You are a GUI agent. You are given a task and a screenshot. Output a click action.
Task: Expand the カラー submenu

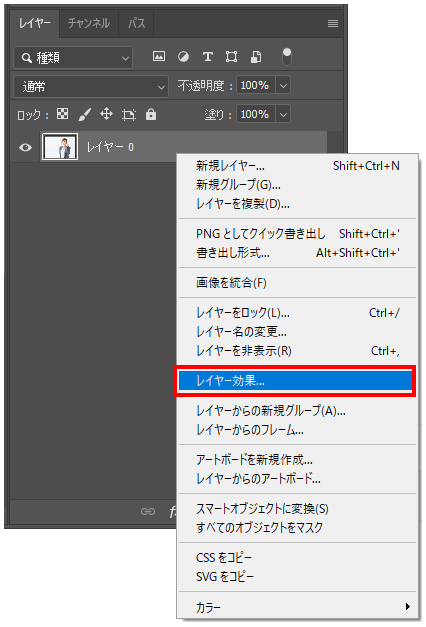click(x=297, y=607)
